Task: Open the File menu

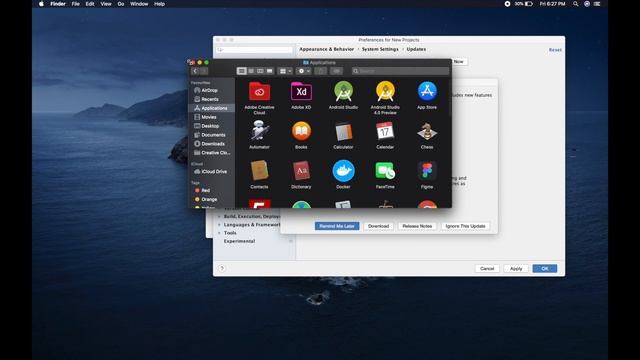Action: click(x=76, y=4)
